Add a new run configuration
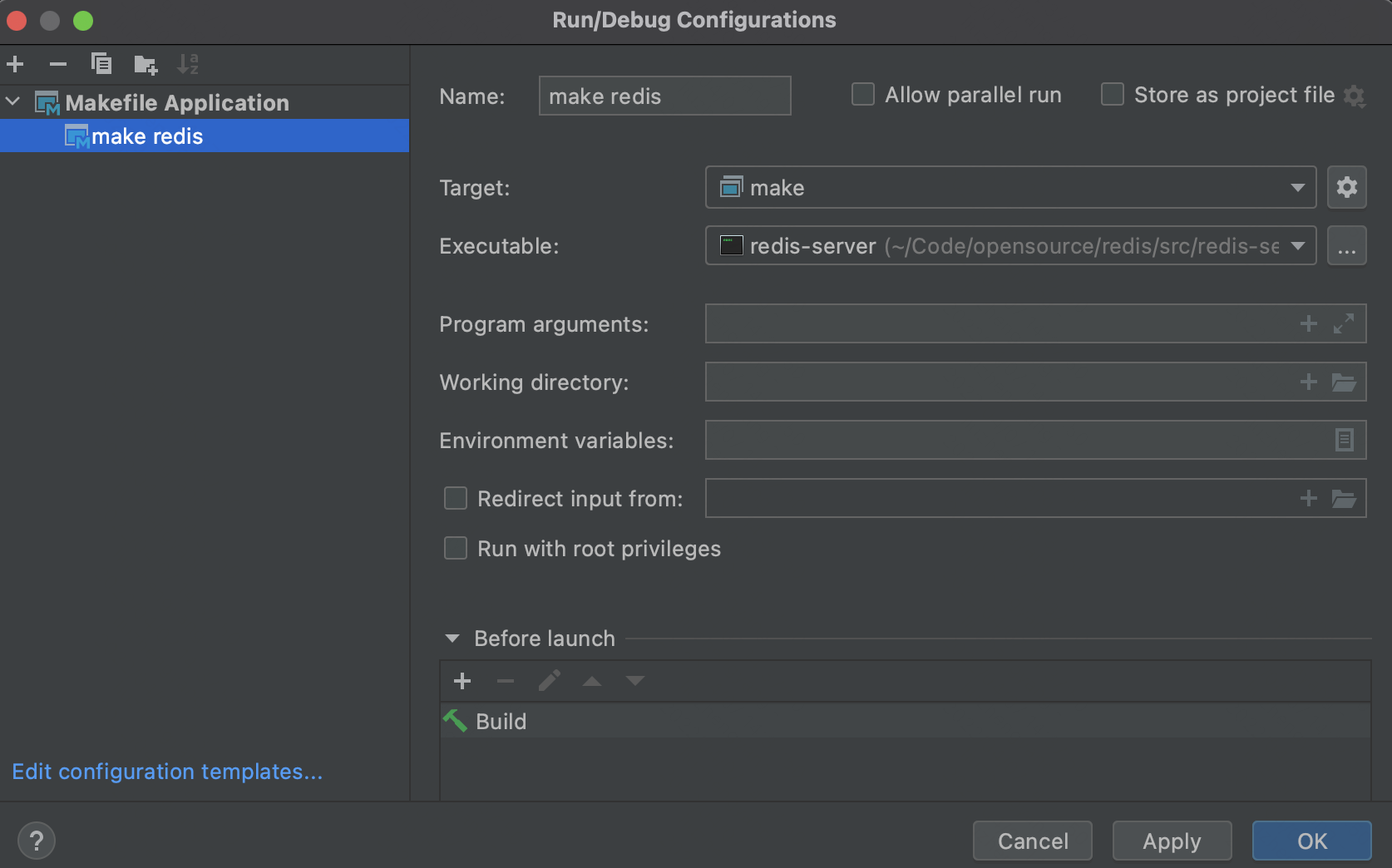This screenshot has width=1392, height=868. (x=15, y=64)
